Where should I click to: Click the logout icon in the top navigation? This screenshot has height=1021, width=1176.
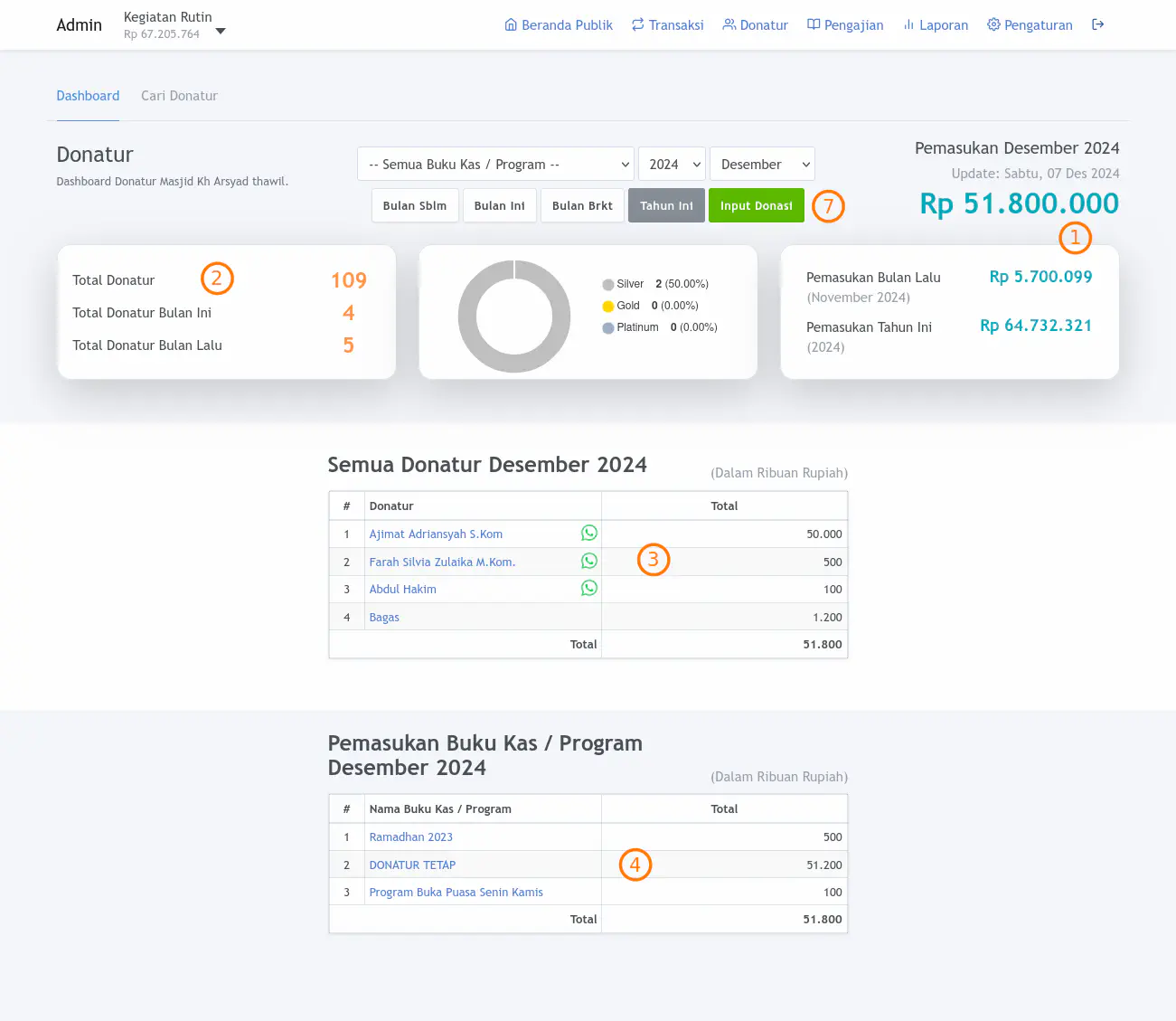pos(1097,24)
